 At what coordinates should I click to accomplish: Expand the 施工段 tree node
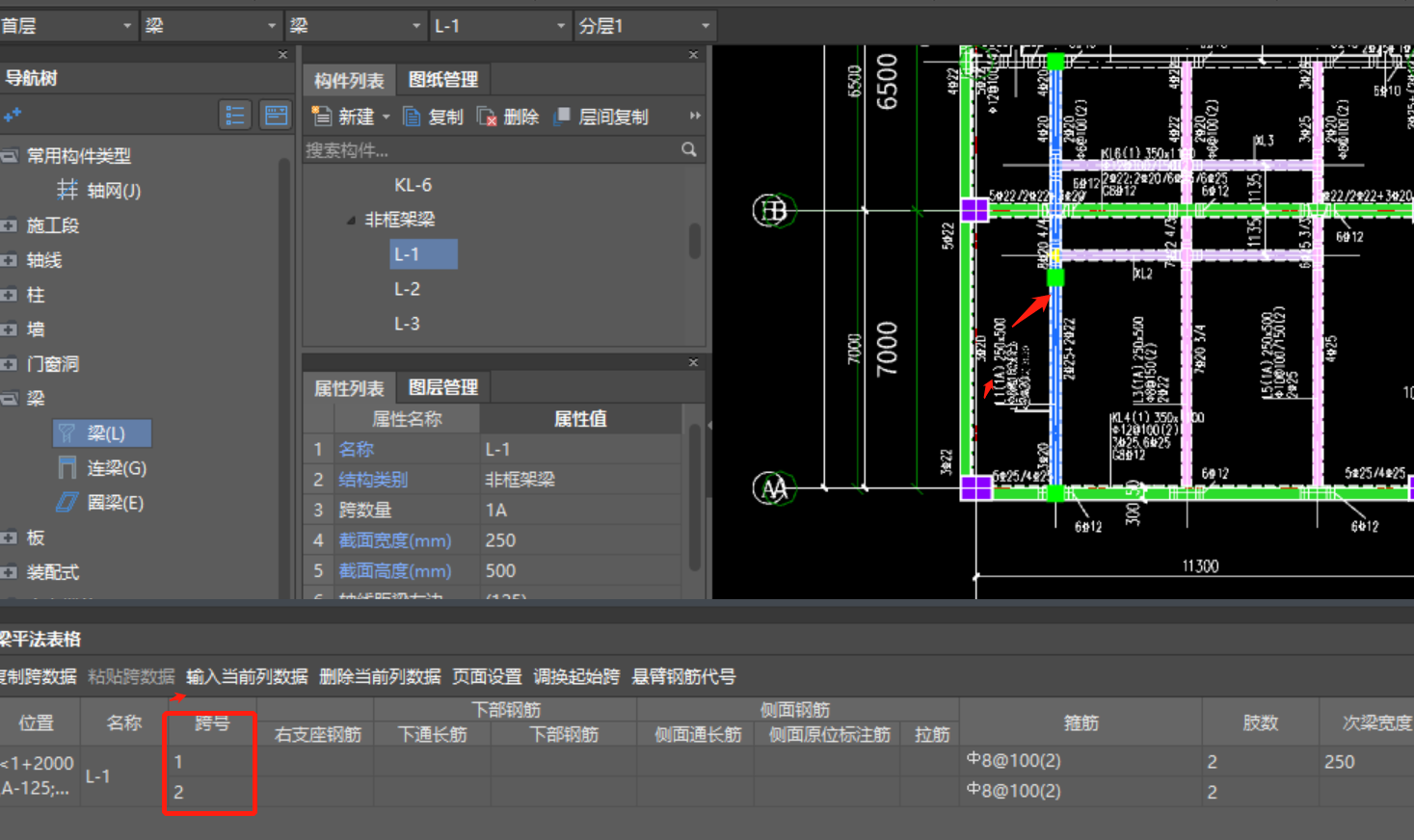pyautogui.click(x=9, y=225)
